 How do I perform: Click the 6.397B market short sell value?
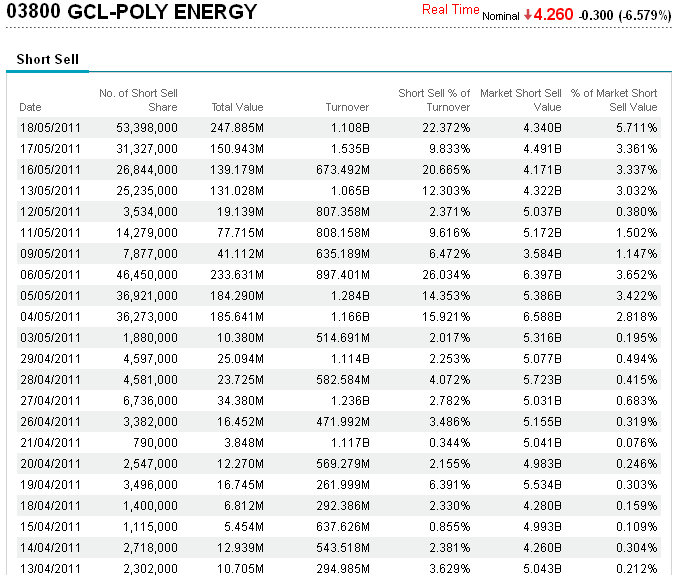(x=542, y=275)
